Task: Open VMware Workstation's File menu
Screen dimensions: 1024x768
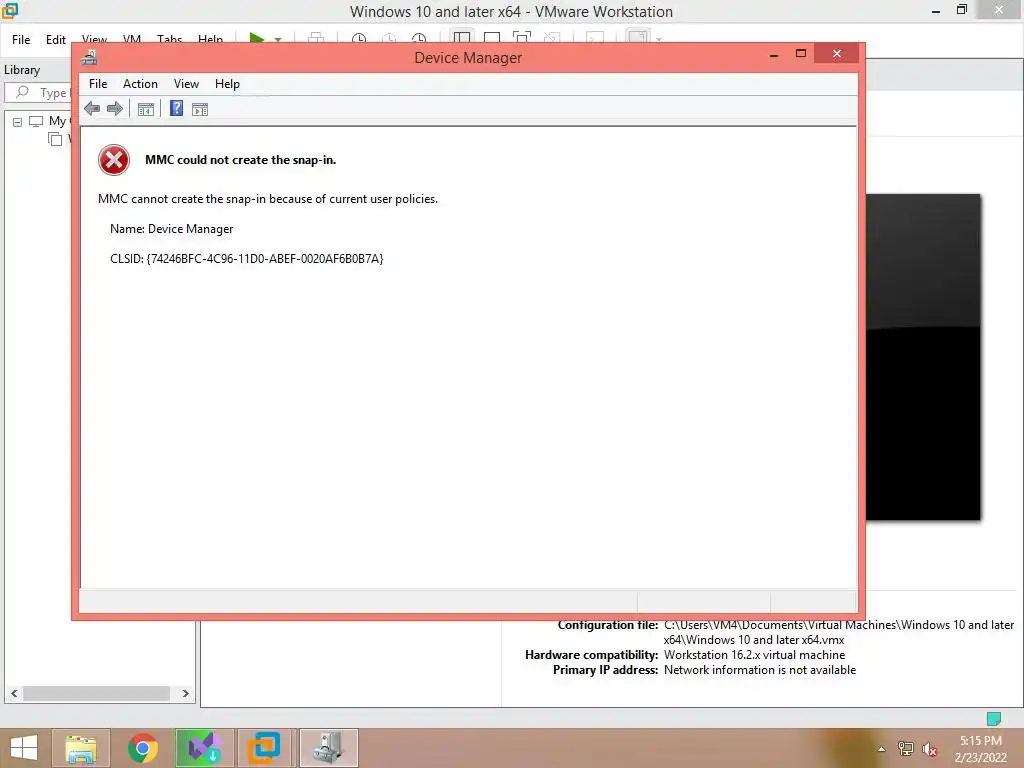Action: pos(21,39)
